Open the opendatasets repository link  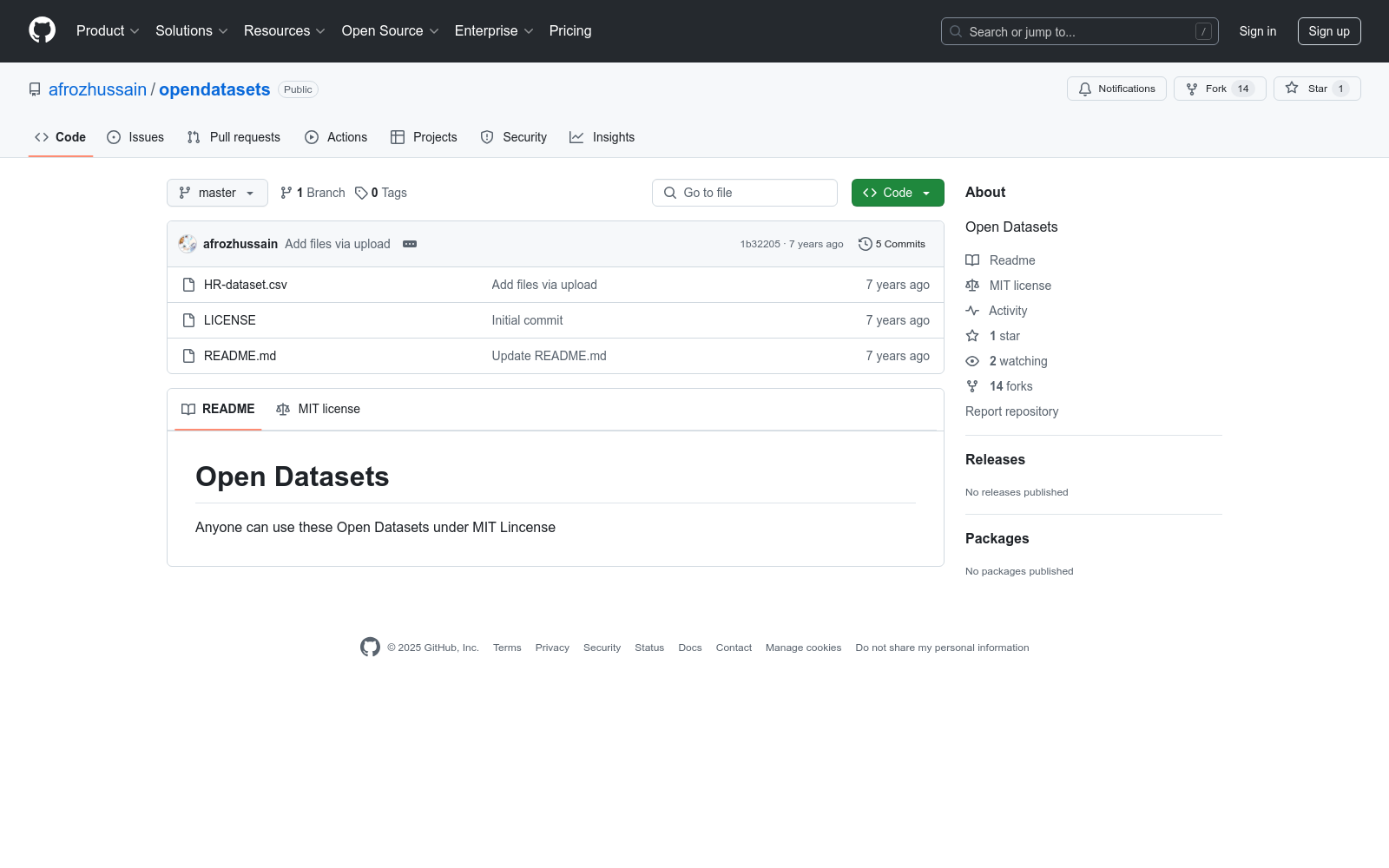(214, 89)
